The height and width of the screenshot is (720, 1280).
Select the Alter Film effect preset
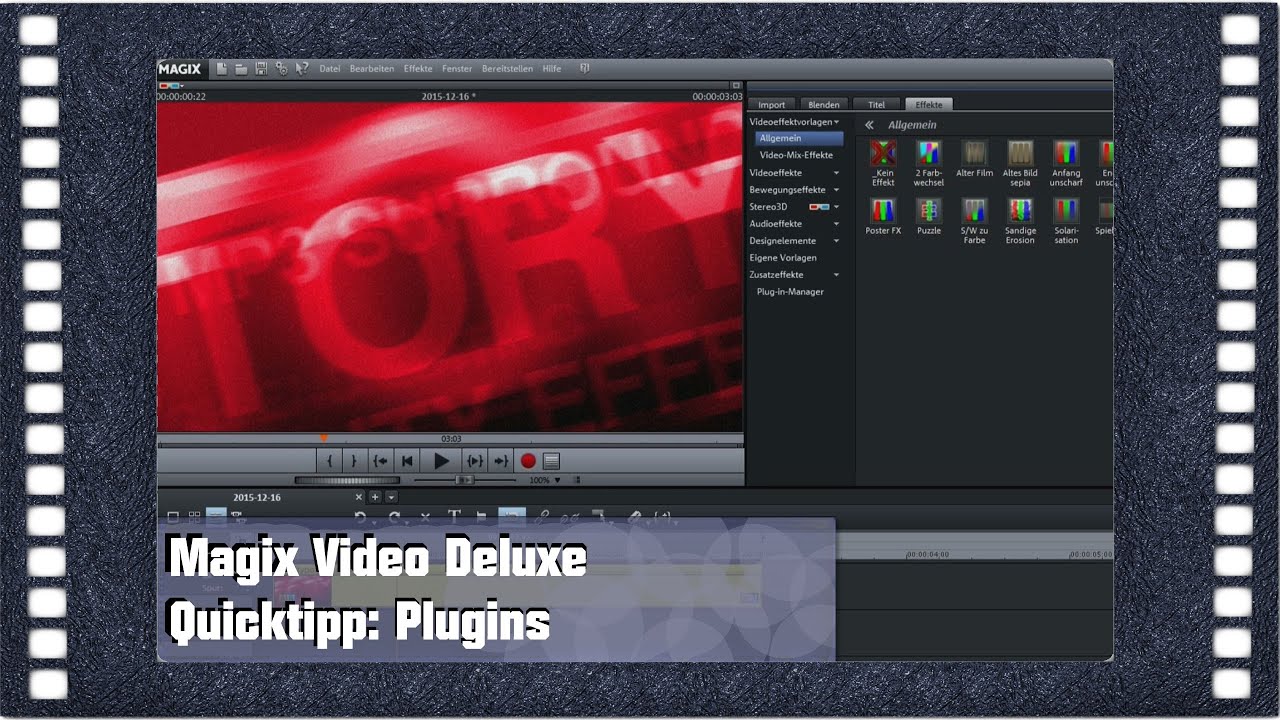click(975, 160)
